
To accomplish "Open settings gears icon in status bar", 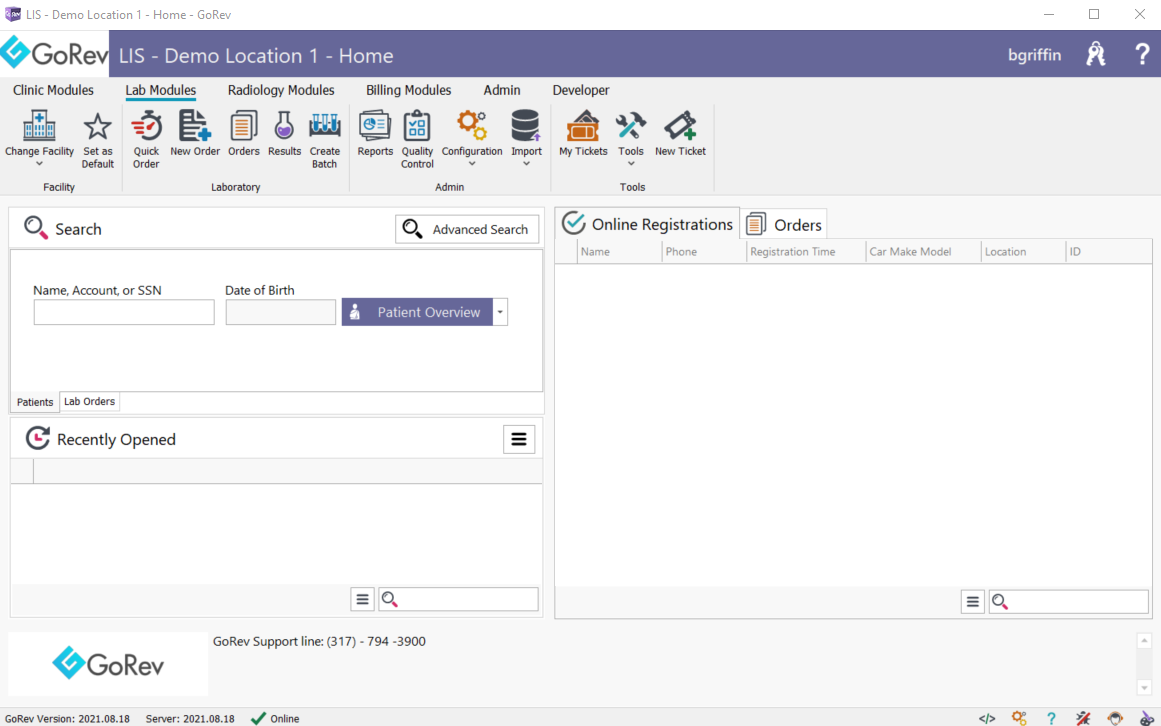I will [1019, 718].
